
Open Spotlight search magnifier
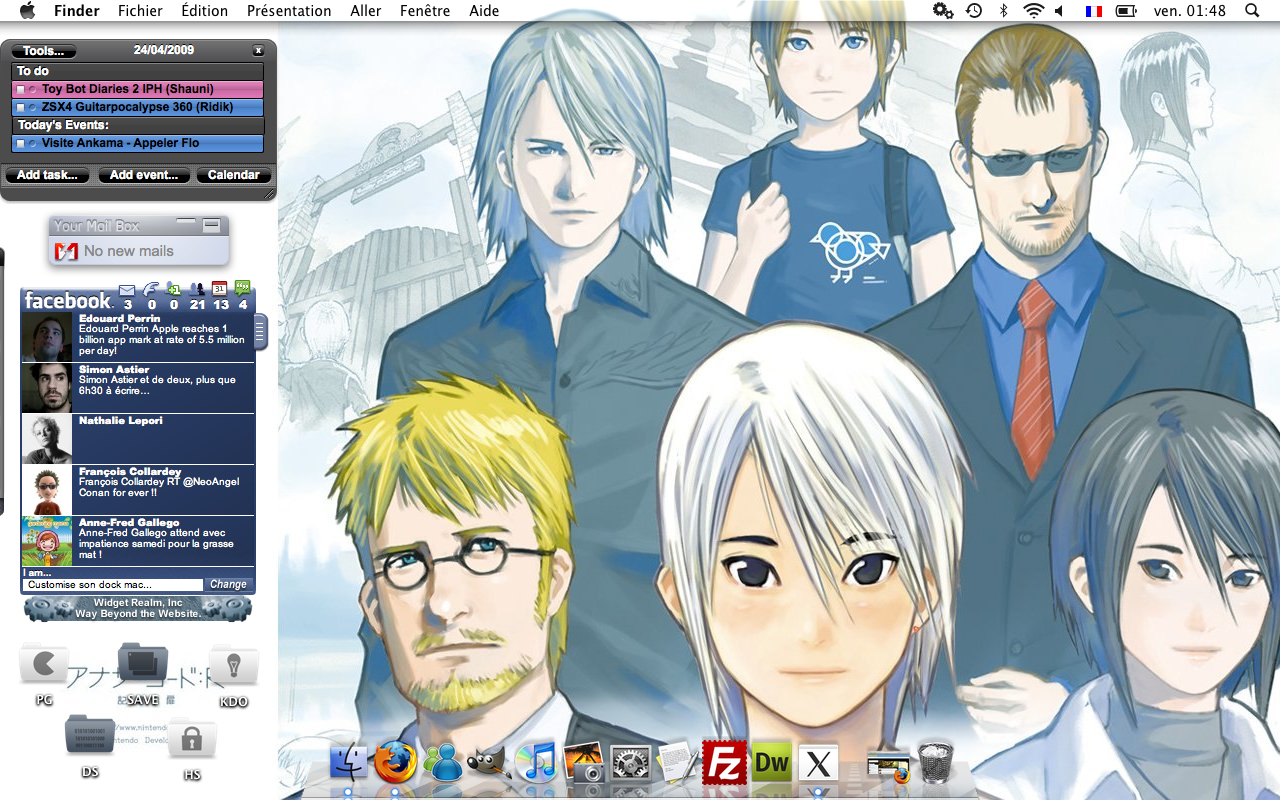click(1252, 11)
